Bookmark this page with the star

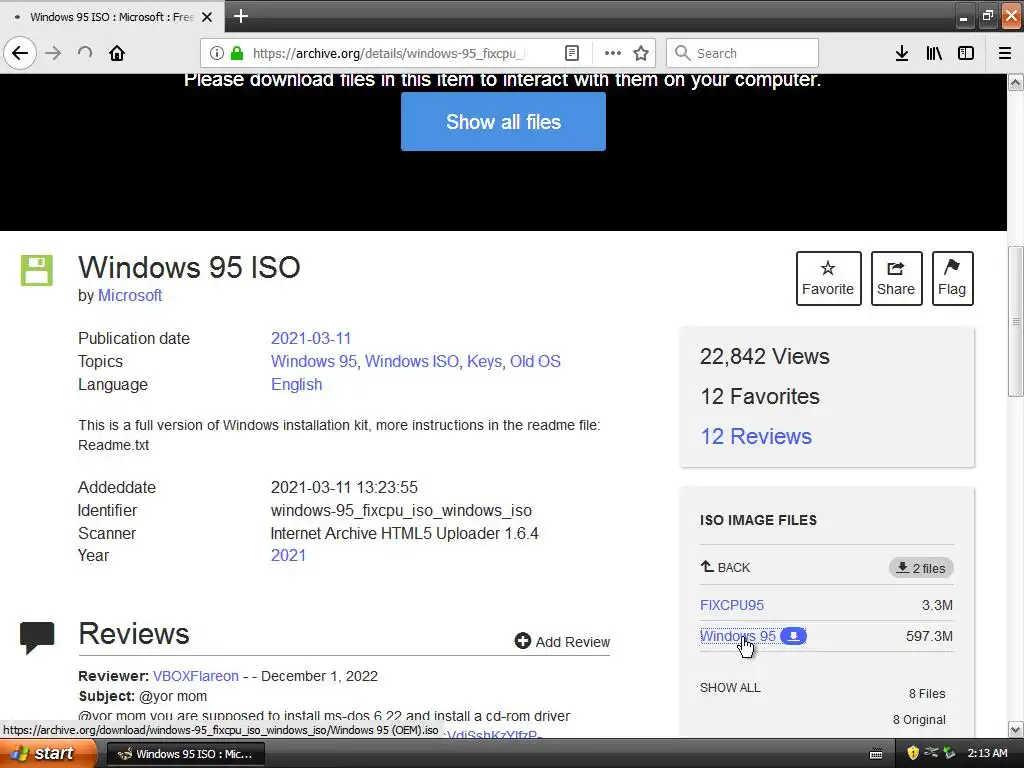click(x=641, y=53)
